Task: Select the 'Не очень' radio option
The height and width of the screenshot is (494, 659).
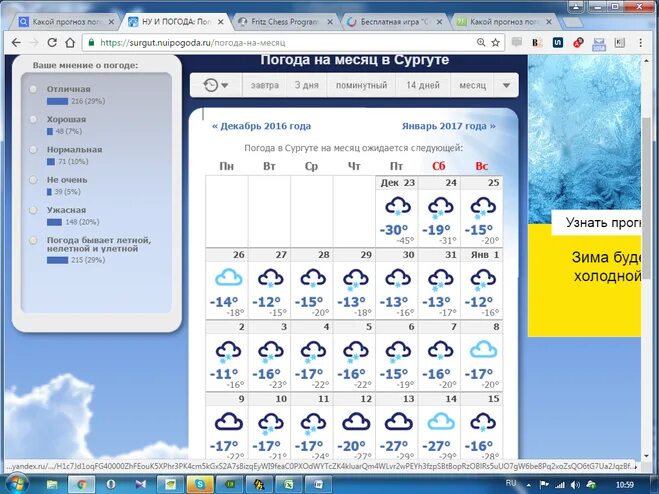Action: 33,180
